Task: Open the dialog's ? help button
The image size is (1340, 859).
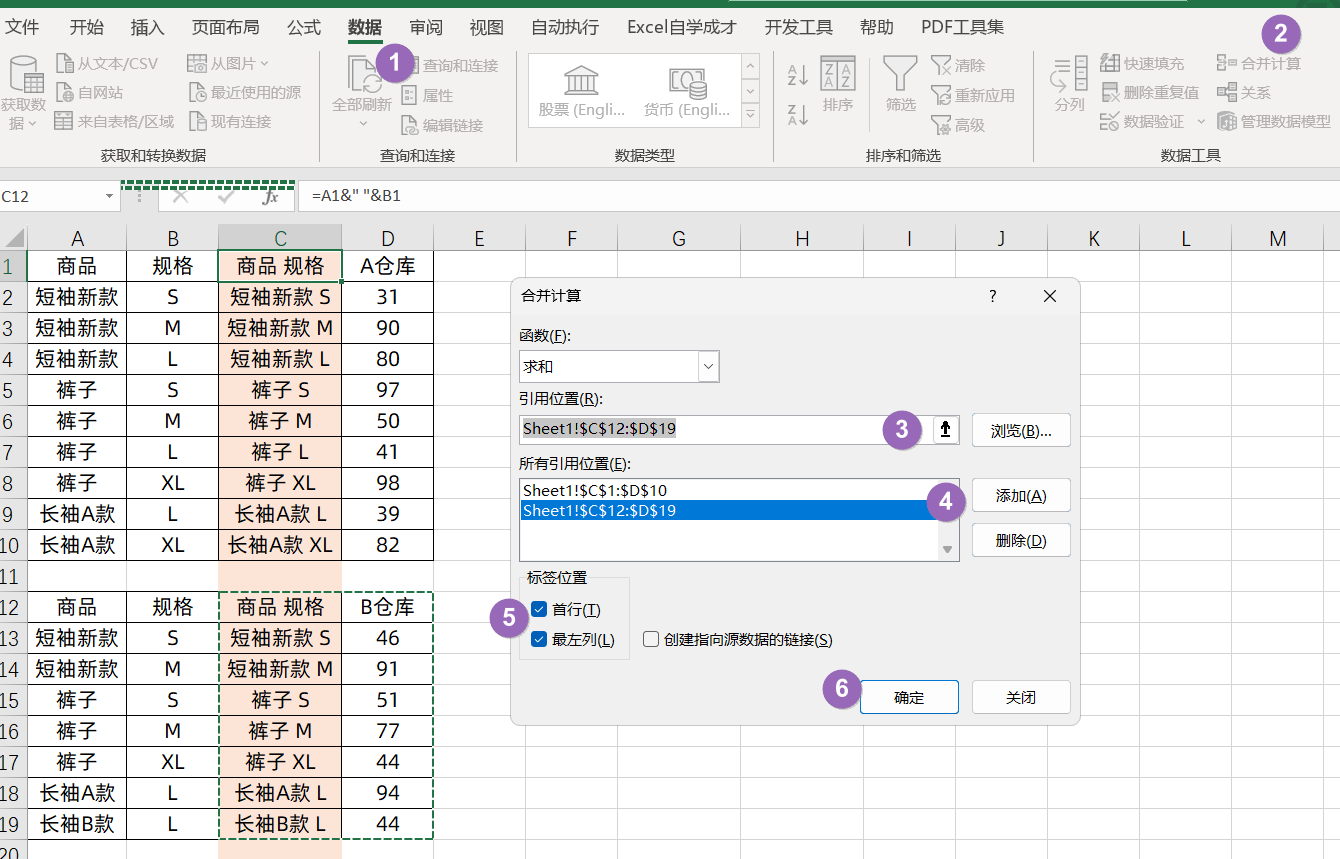Action: 993,296
